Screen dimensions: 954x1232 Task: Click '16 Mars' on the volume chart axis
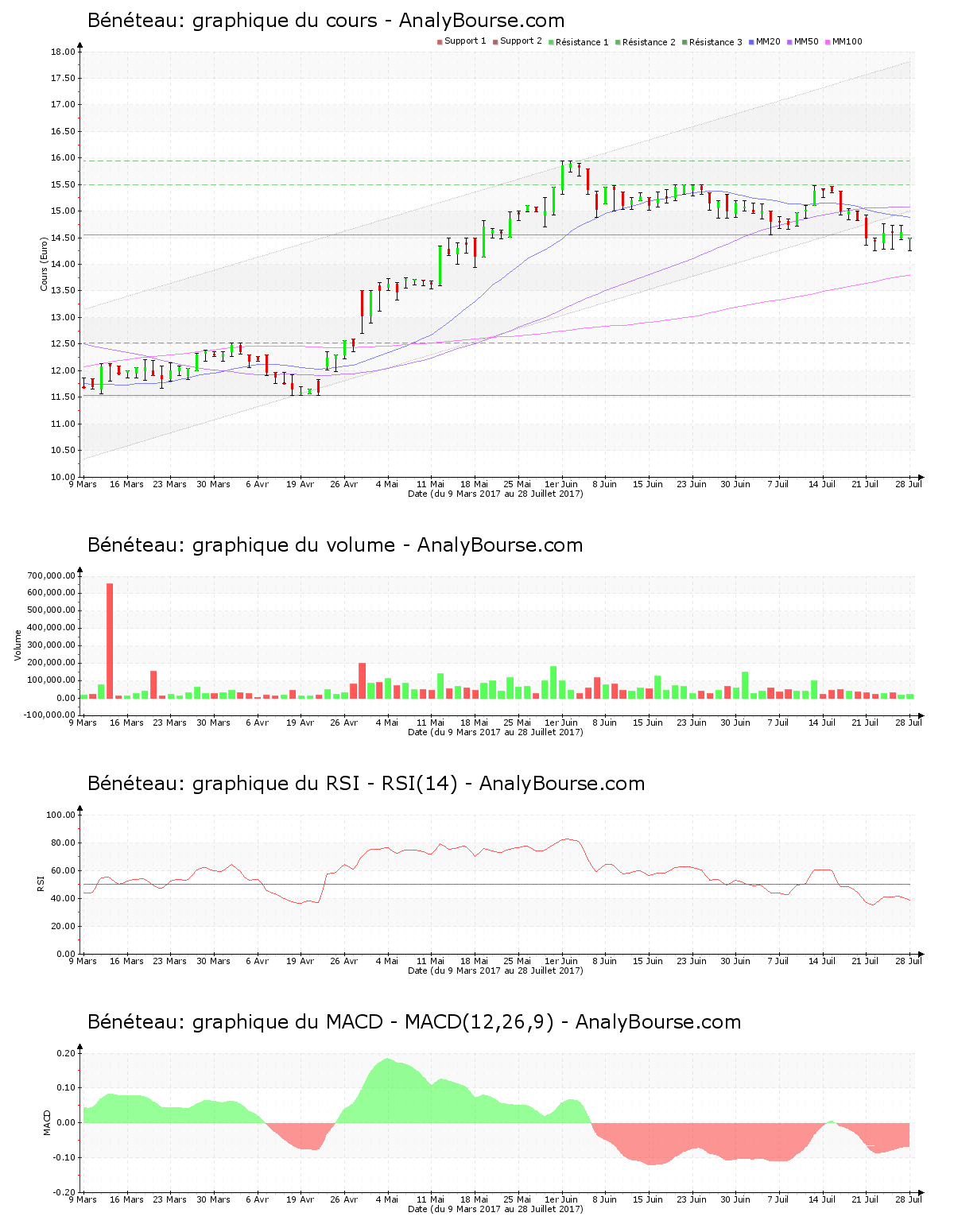126,723
